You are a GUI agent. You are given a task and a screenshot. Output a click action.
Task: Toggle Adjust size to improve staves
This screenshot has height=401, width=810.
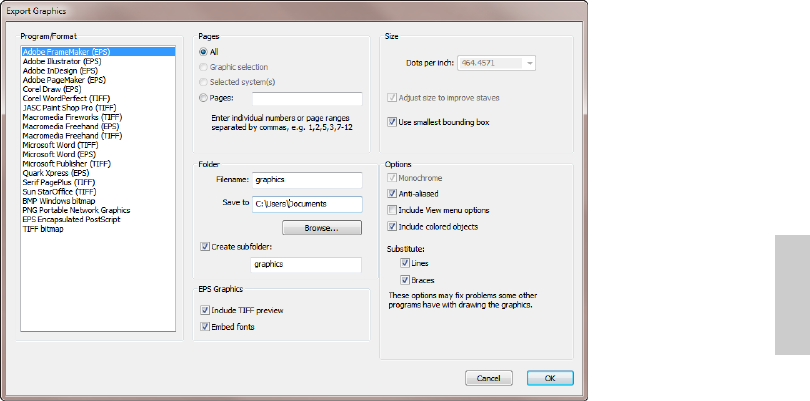click(x=392, y=97)
